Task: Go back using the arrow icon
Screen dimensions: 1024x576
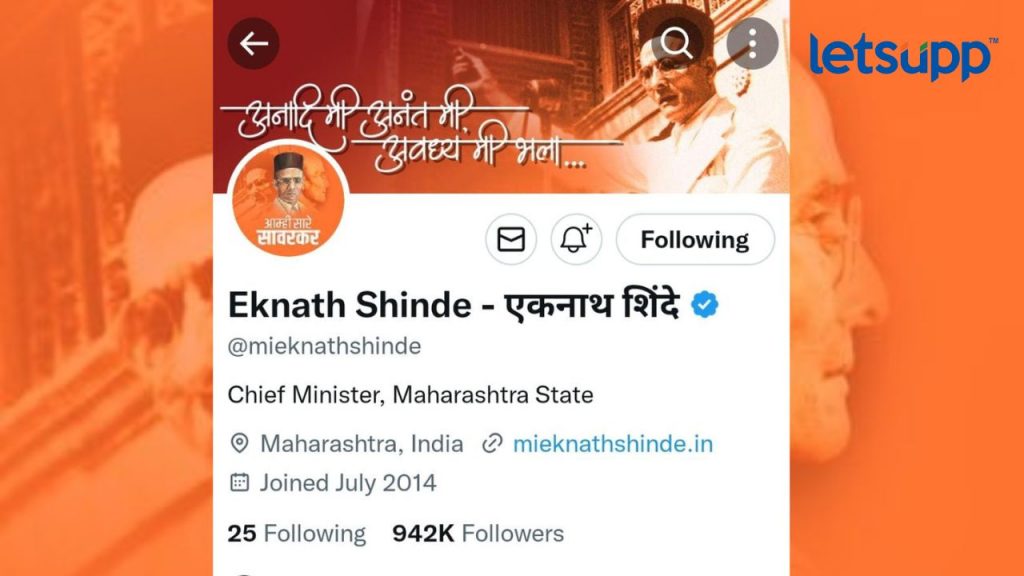Action: (253, 44)
